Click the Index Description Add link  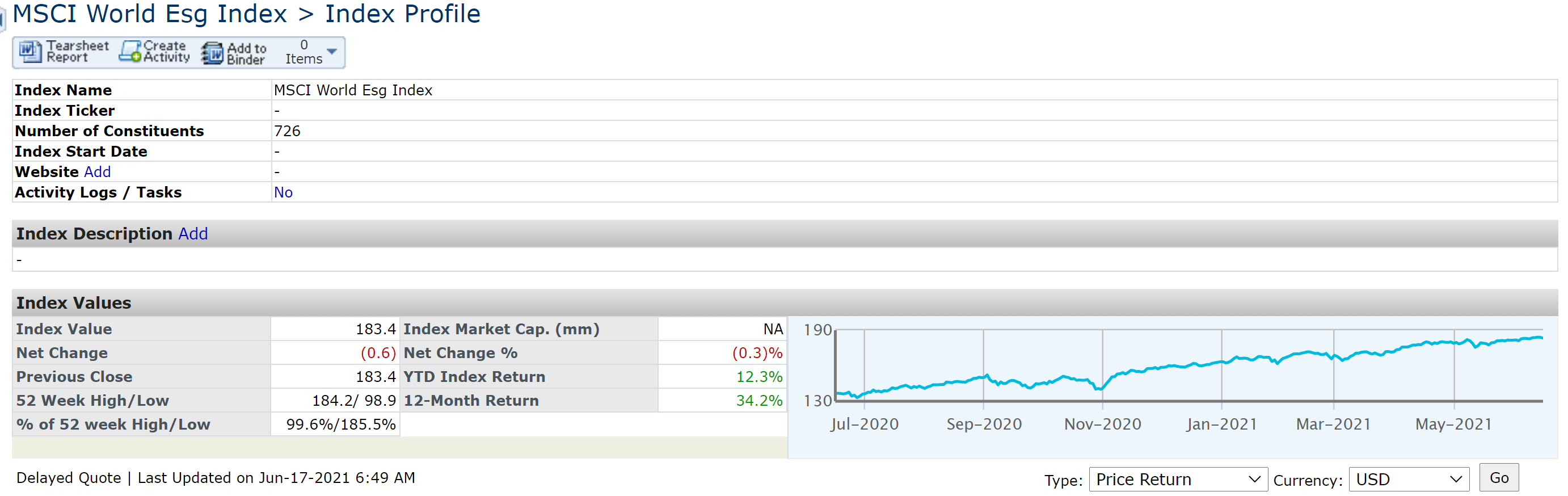click(193, 234)
